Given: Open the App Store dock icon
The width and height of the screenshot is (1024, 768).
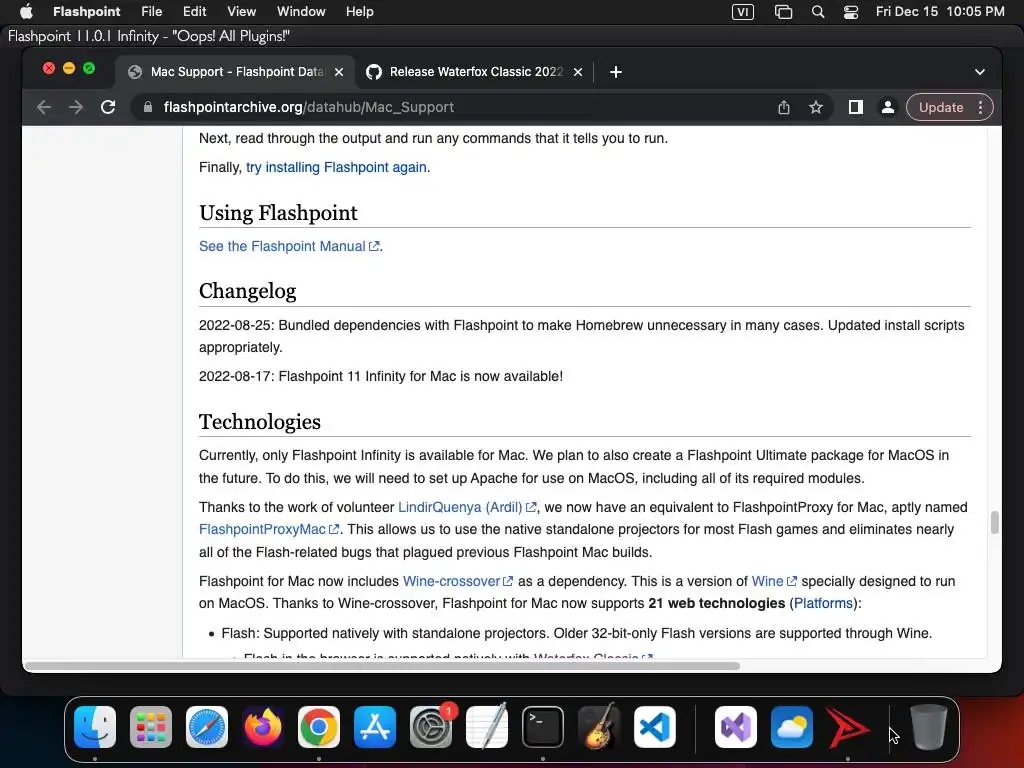Looking at the screenshot, I should (x=375, y=727).
